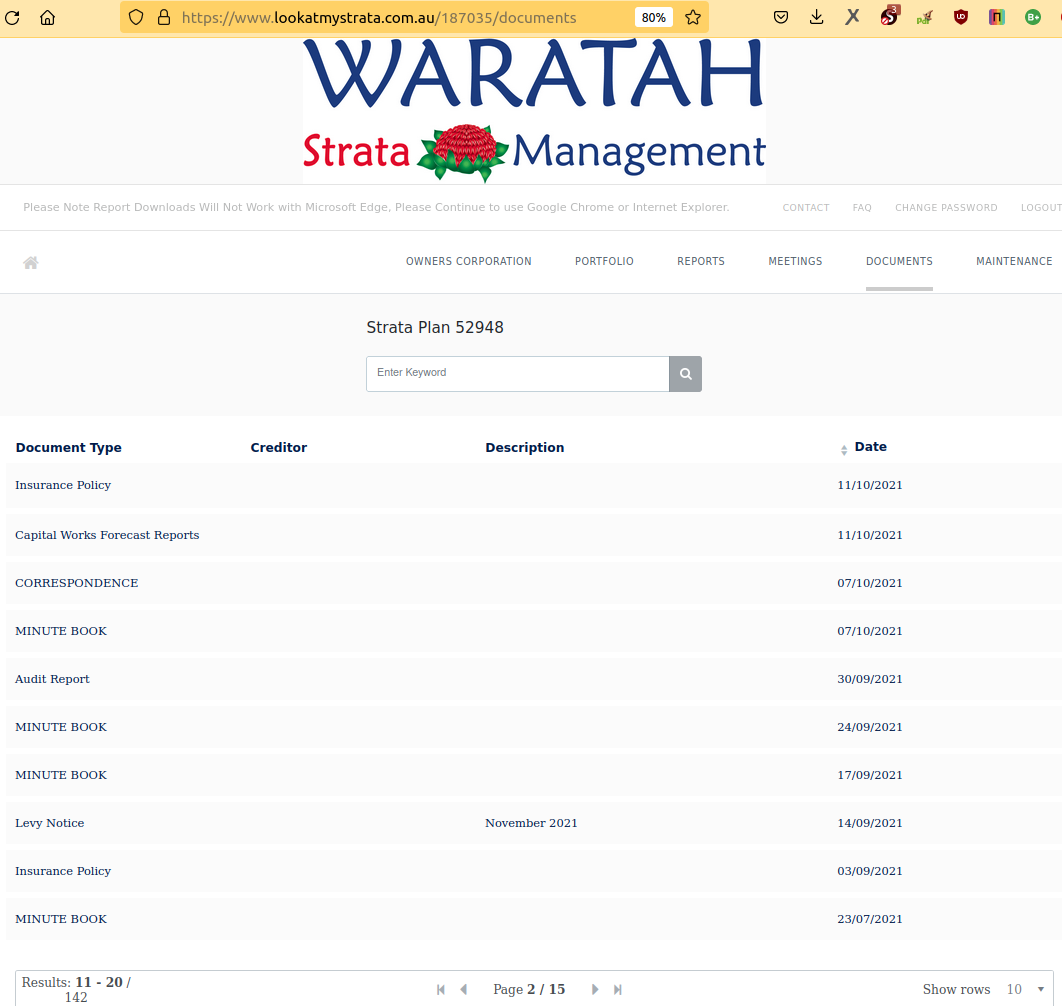The width and height of the screenshot is (1062, 1006).
Task: Open the Change Password link
Action: (945, 208)
